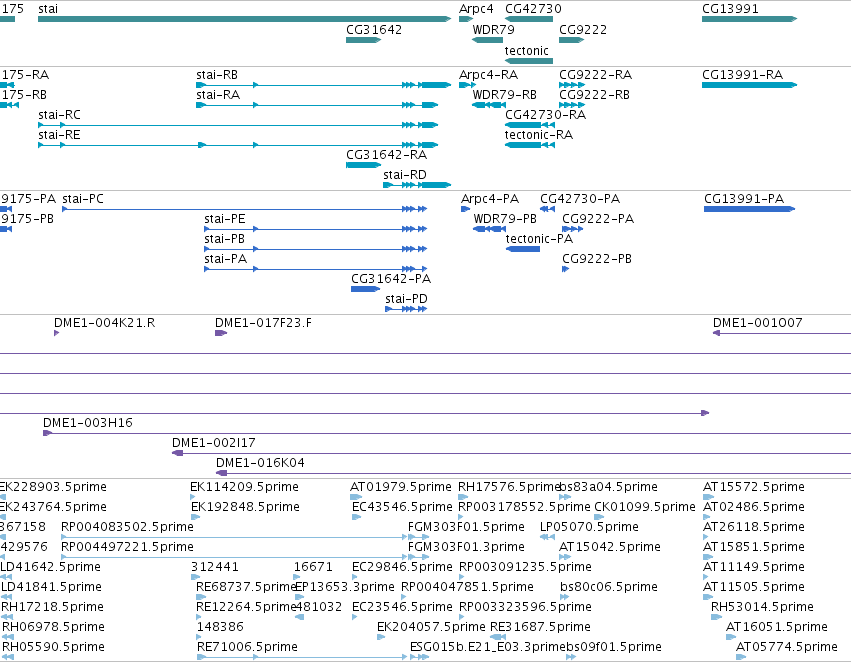851x662 pixels.
Task: Click transcript stai-RC label
Action: 59,115
